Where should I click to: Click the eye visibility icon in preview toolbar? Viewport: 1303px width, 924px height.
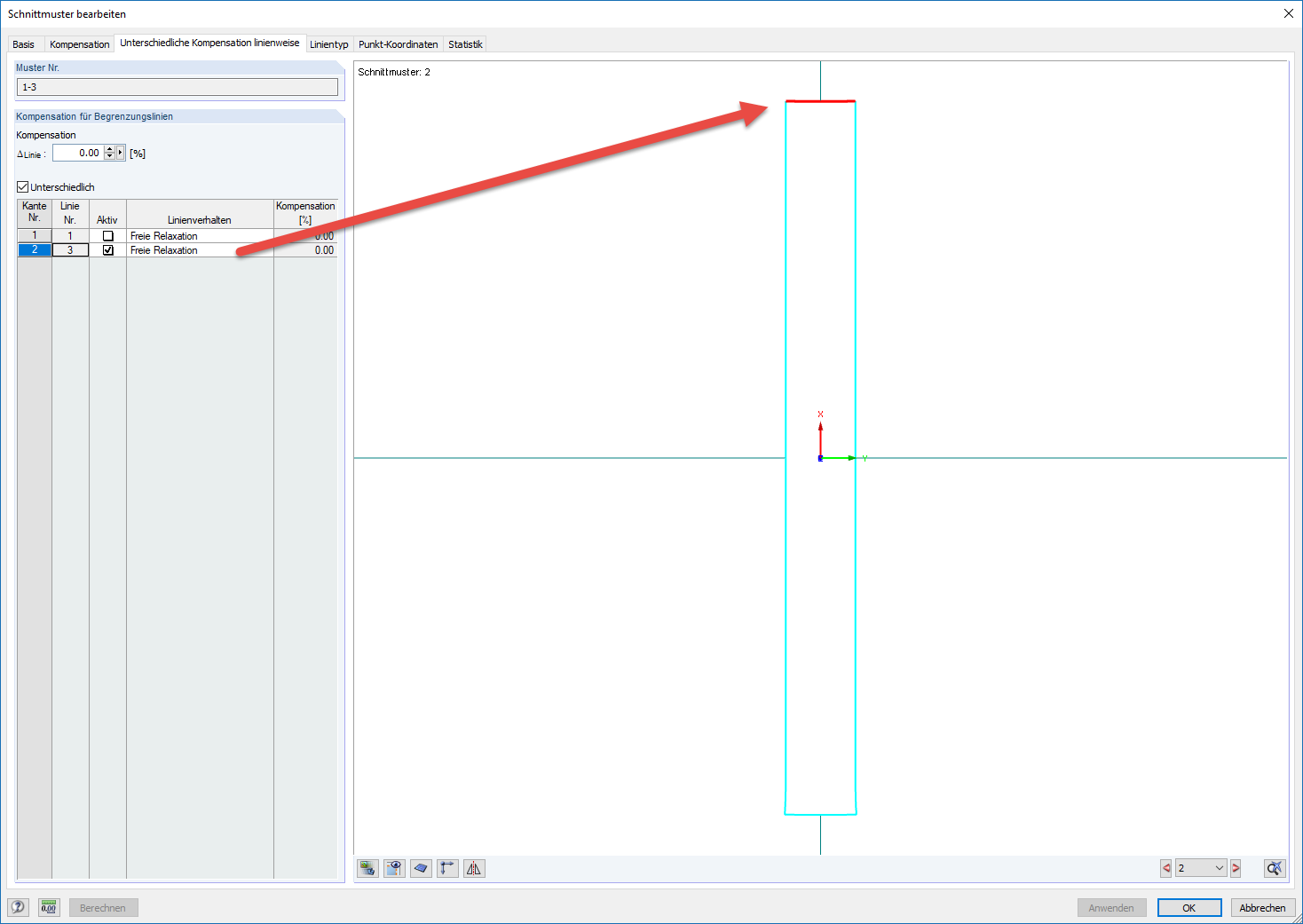click(394, 868)
